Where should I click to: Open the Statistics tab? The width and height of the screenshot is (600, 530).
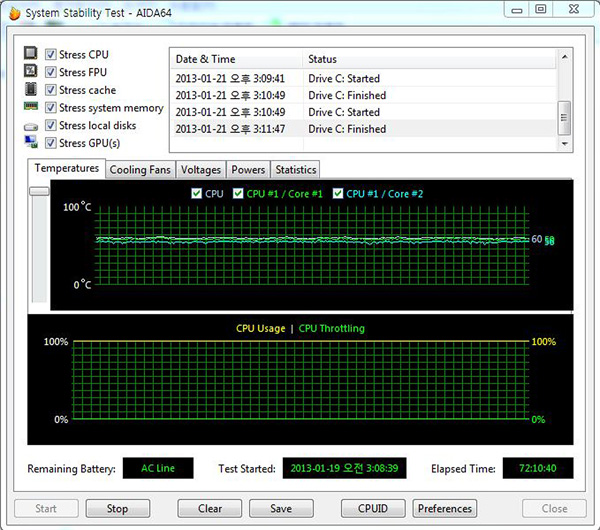point(296,170)
